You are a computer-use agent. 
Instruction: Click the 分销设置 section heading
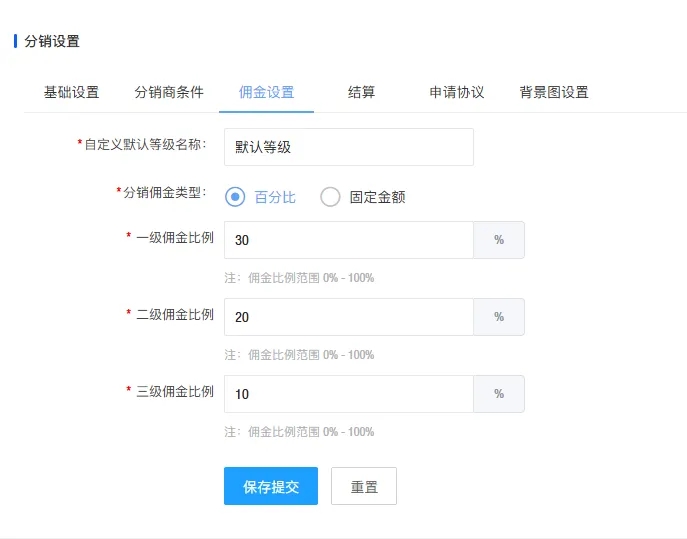[x=51, y=41]
